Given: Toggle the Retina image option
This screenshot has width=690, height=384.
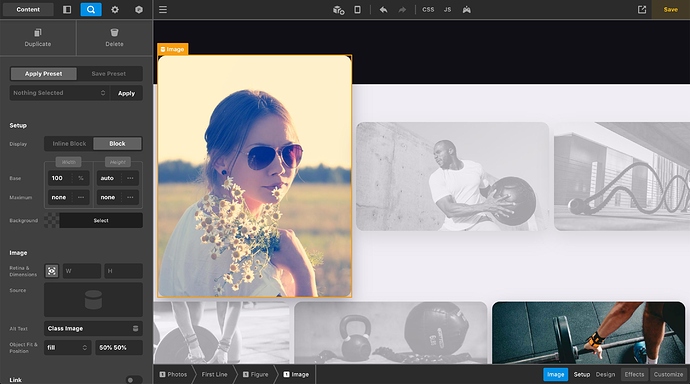Looking at the screenshot, I should (x=51, y=271).
